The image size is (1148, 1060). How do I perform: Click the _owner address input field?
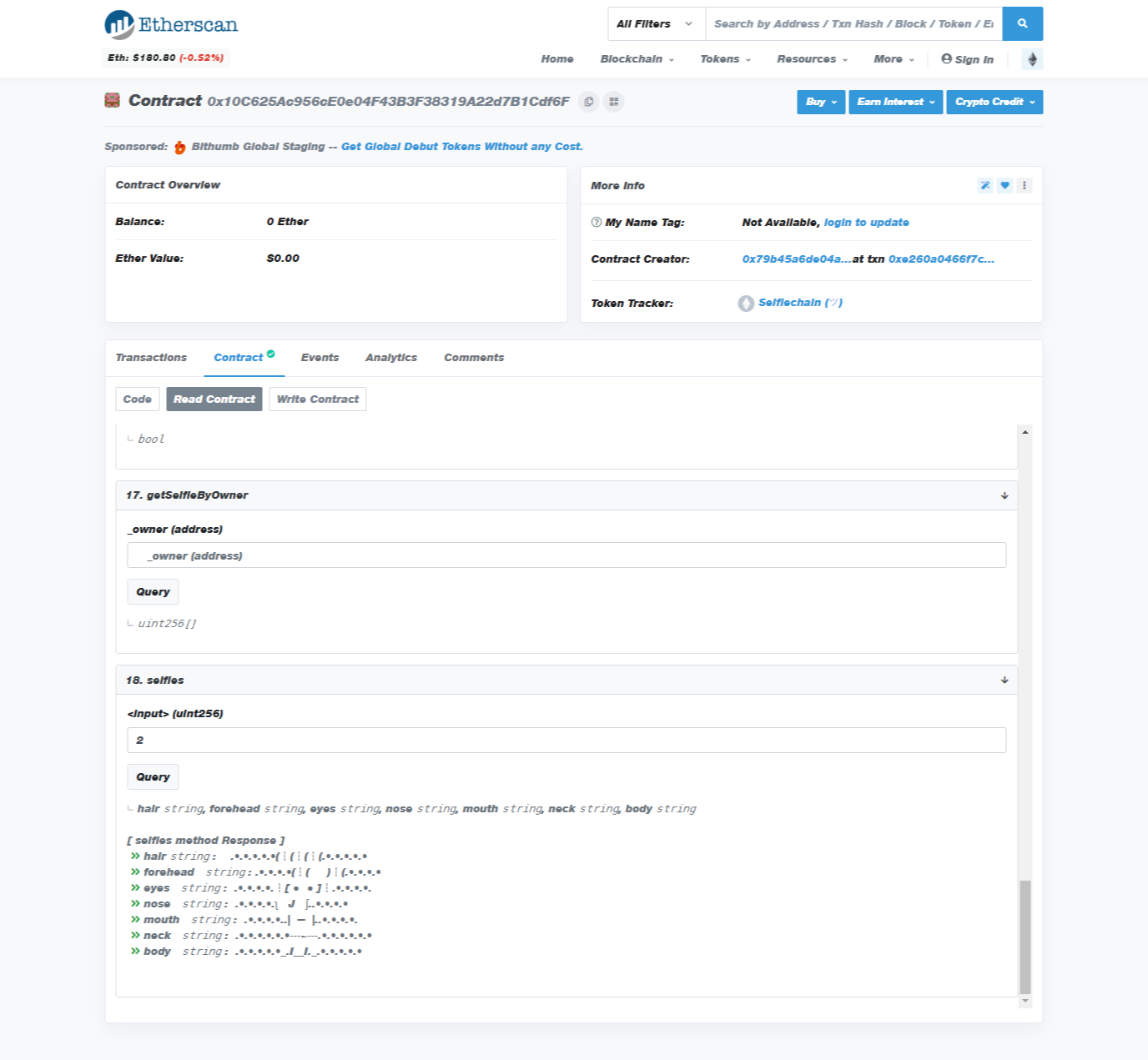(x=566, y=555)
